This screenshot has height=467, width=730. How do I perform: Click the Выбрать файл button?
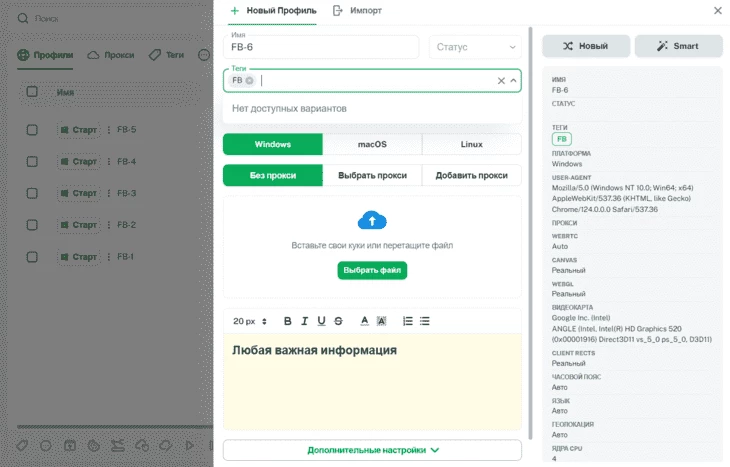pyautogui.click(x=372, y=271)
